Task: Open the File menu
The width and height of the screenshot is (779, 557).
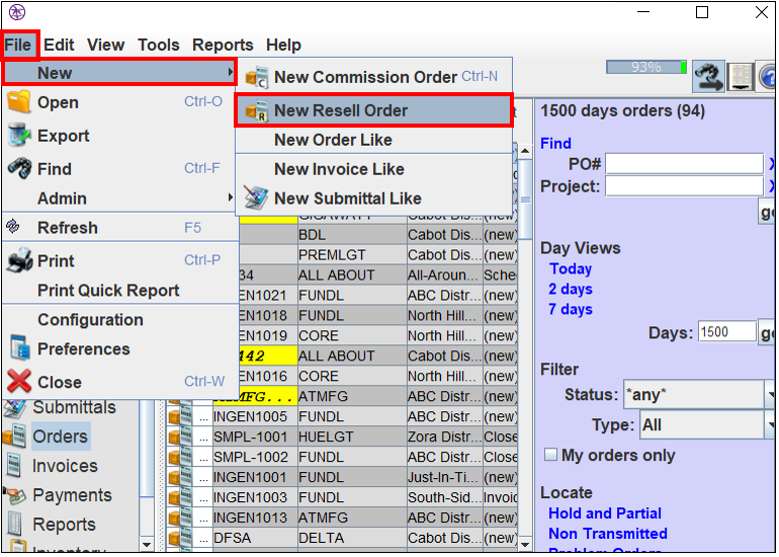Action: [18, 45]
